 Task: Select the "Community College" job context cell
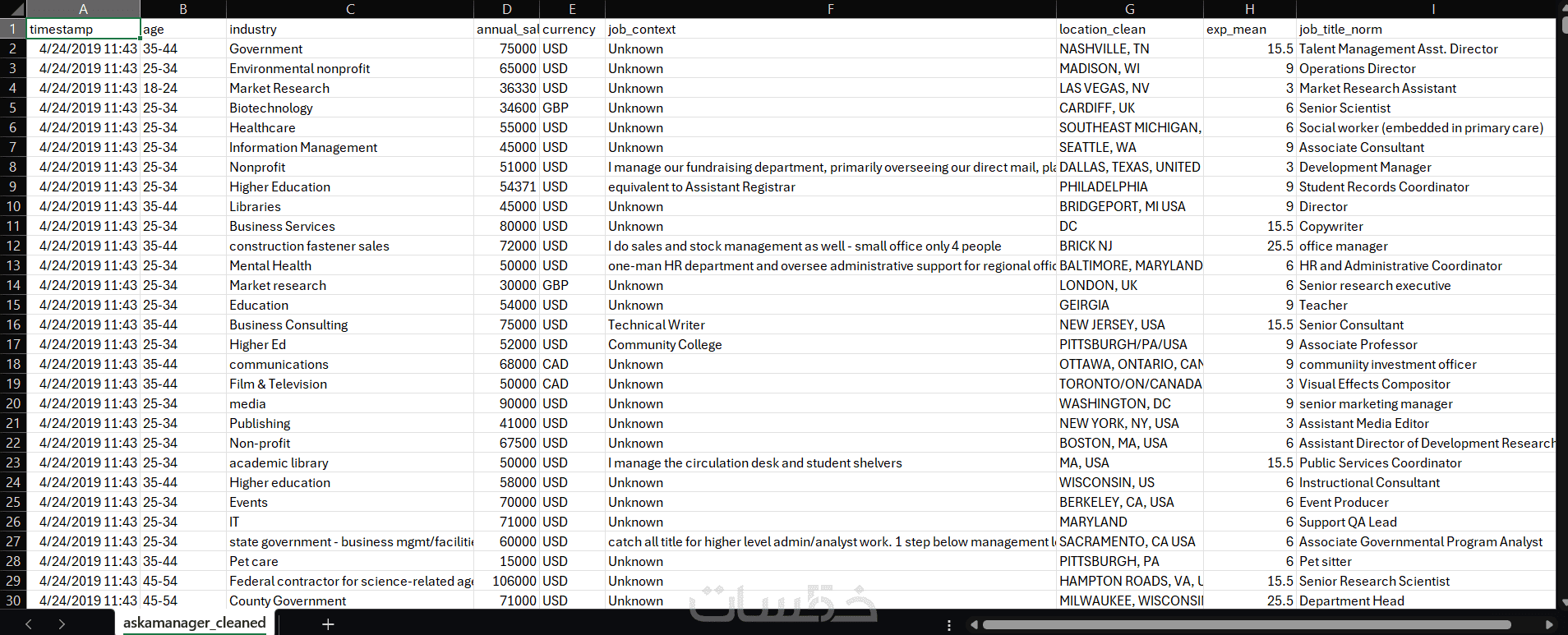tap(831, 344)
